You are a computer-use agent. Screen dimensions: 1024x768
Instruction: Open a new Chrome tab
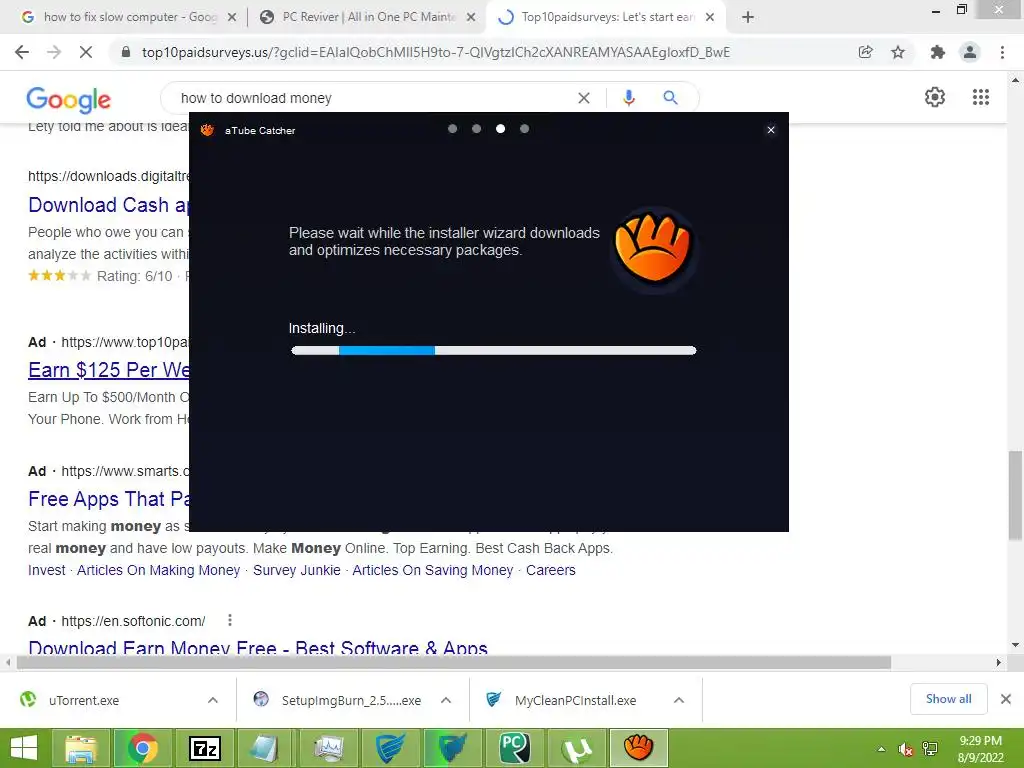pyautogui.click(x=748, y=18)
